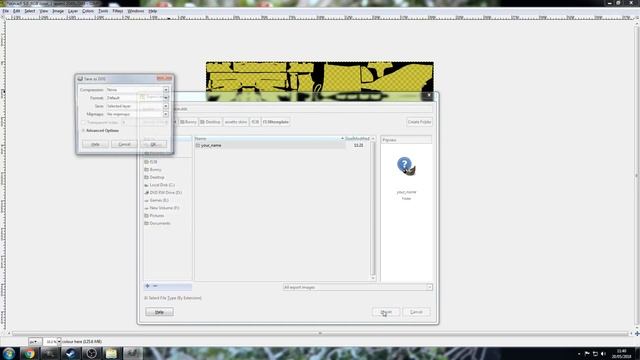Open the px unit dropdown in status bar

[35, 342]
